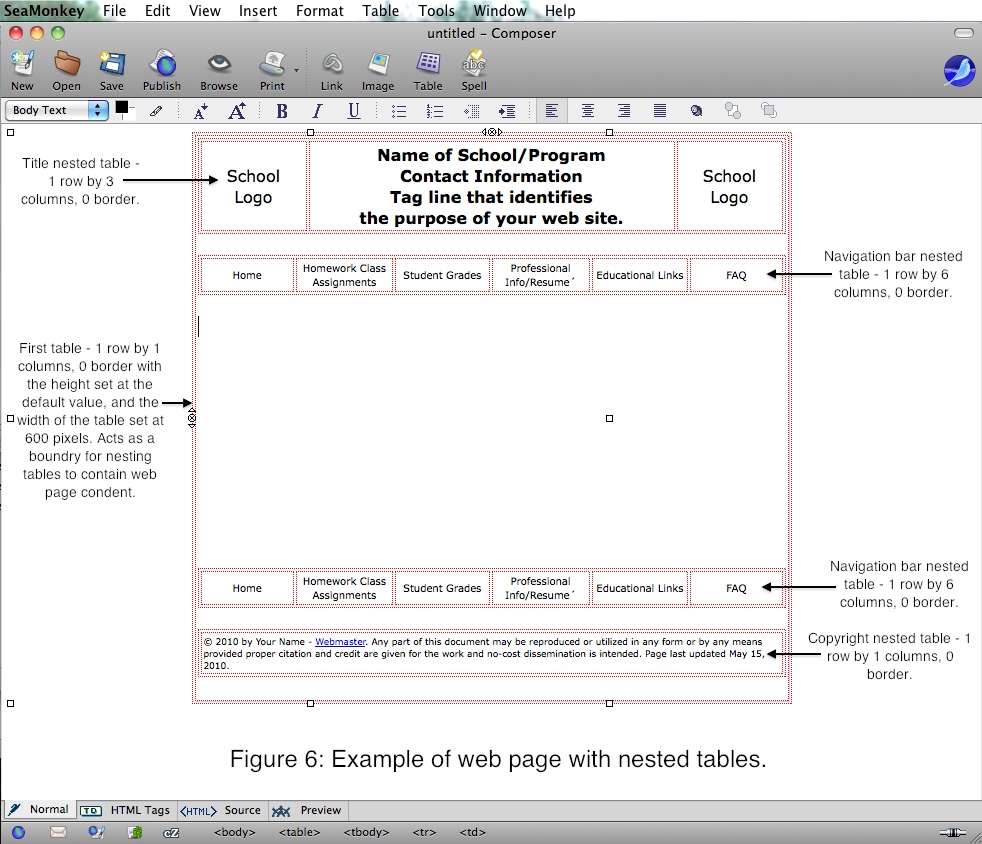This screenshot has height=844, width=982.
Task: Click the highlighter pen icon
Action: pyautogui.click(x=156, y=111)
